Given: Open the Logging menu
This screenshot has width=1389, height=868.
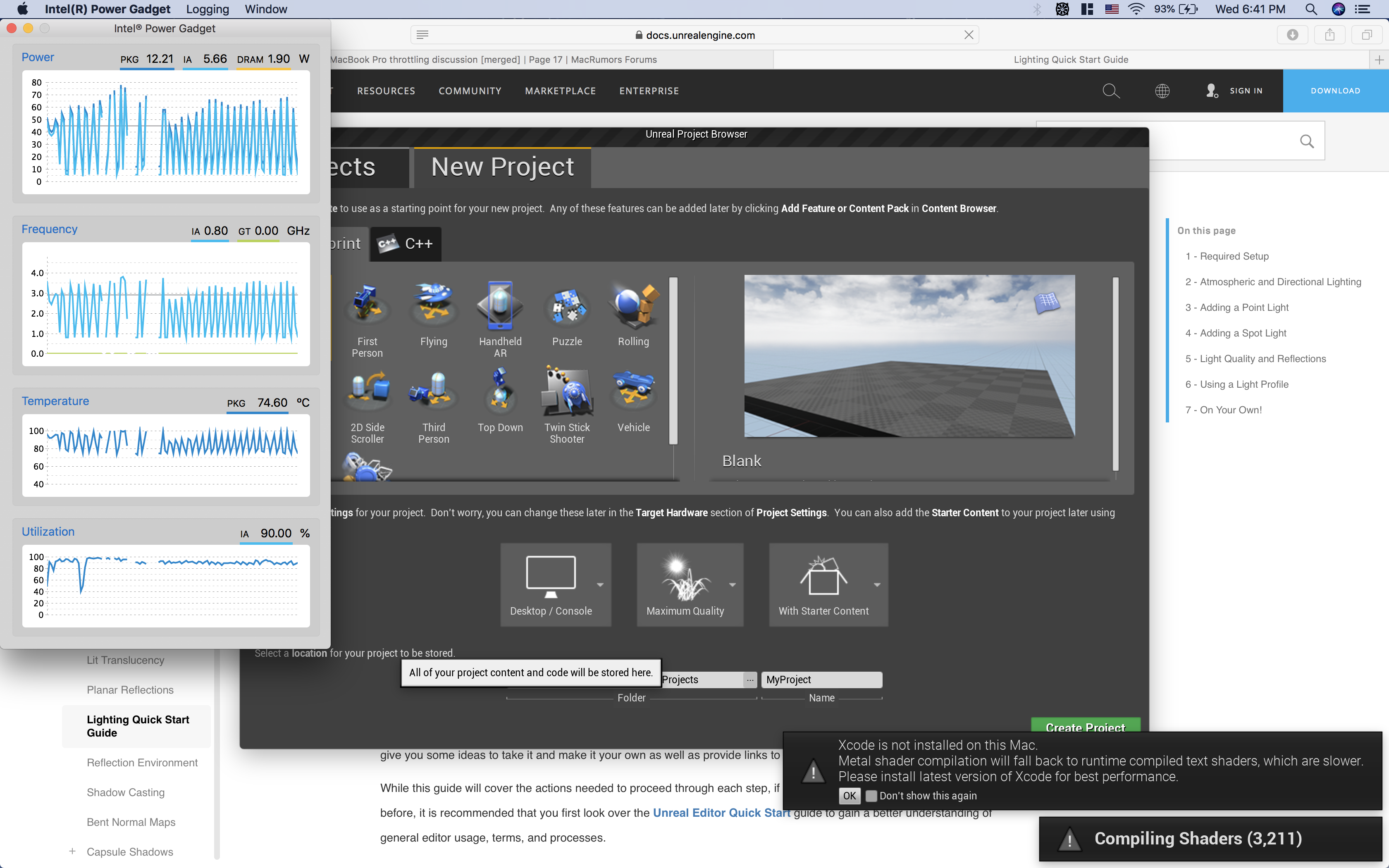Looking at the screenshot, I should pyautogui.click(x=207, y=9).
